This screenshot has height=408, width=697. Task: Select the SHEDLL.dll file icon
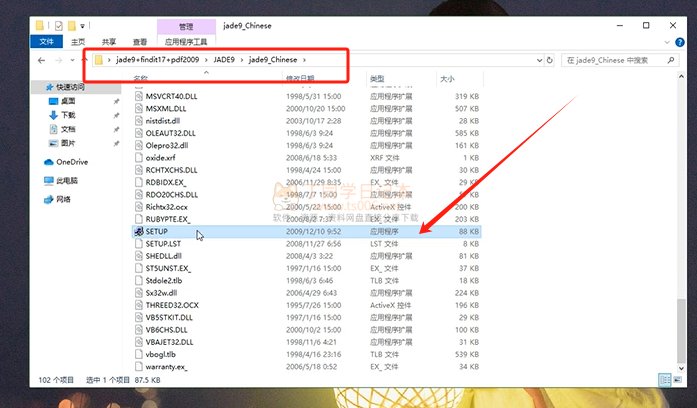click(139, 256)
